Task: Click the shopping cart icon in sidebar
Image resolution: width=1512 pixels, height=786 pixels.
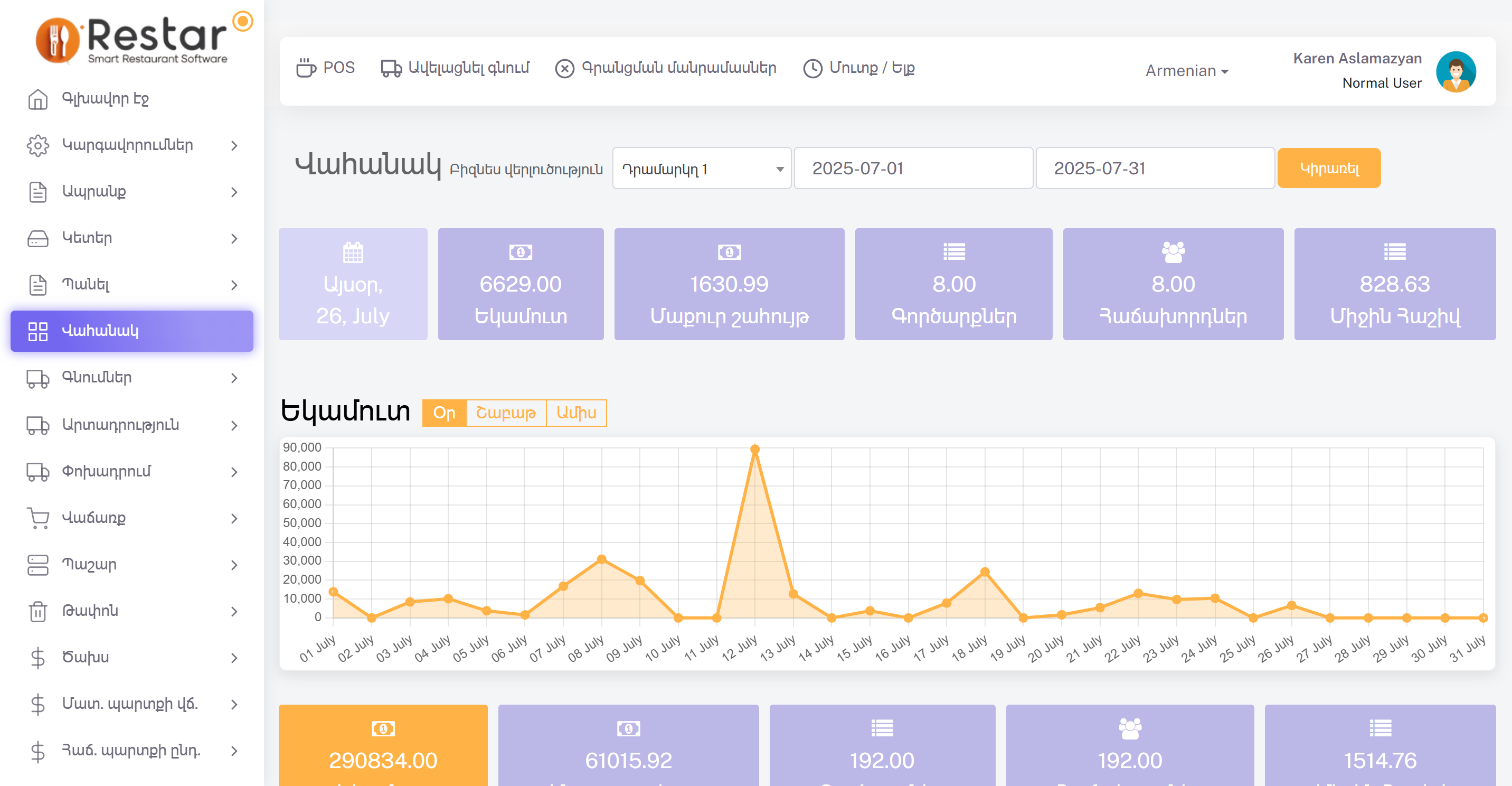Action: [37, 518]
